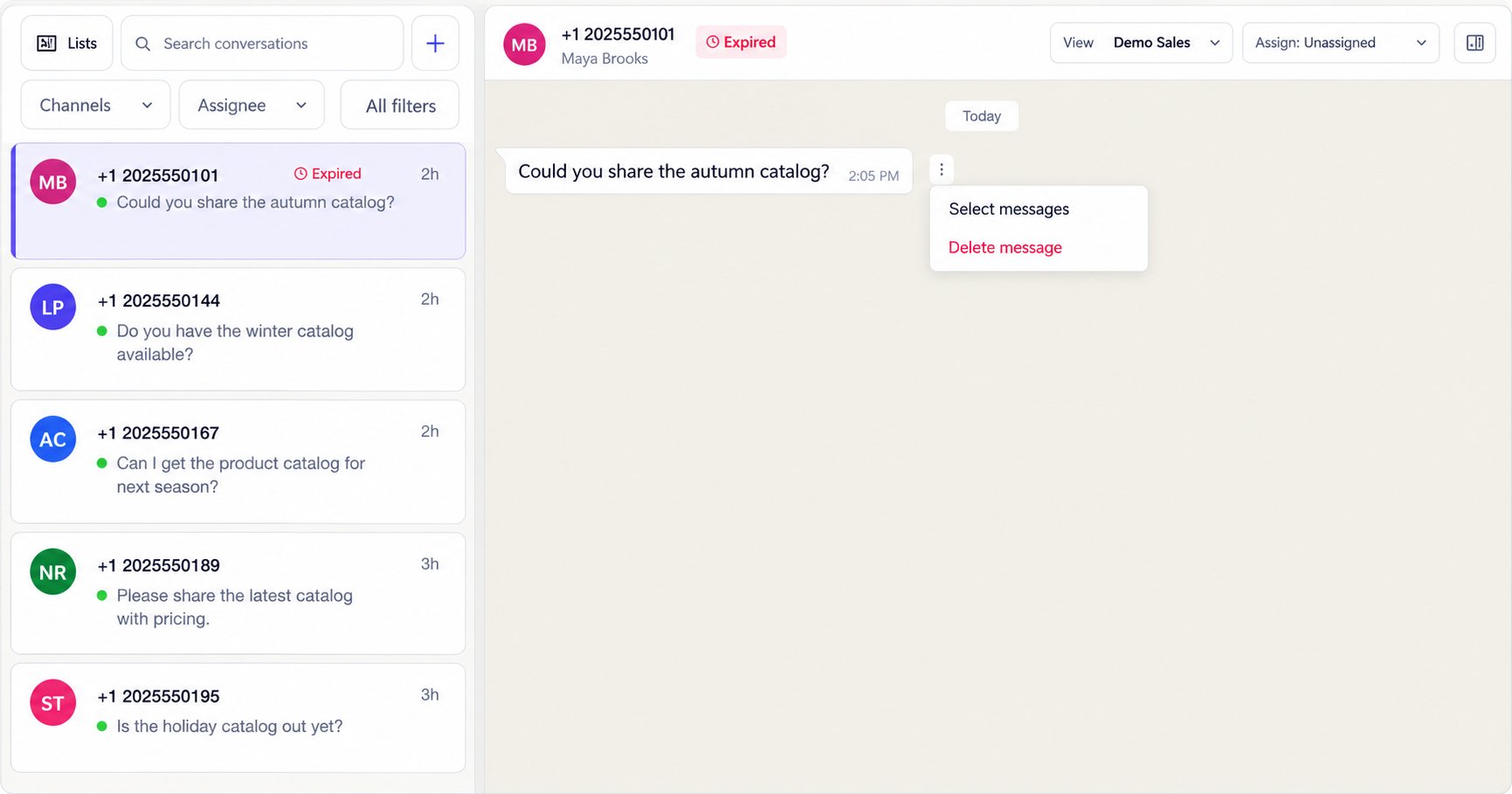Click the 2:05 PM message timestamp
The image size is (1512, 794).
(x=873, y=176)
